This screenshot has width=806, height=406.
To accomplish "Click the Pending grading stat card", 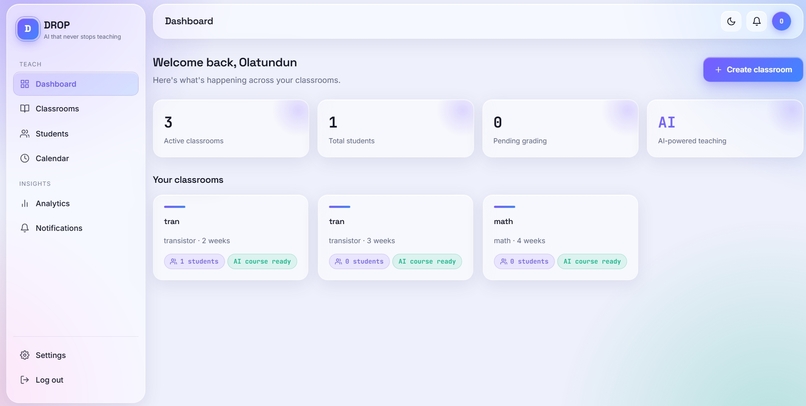I will click(560, 128).
